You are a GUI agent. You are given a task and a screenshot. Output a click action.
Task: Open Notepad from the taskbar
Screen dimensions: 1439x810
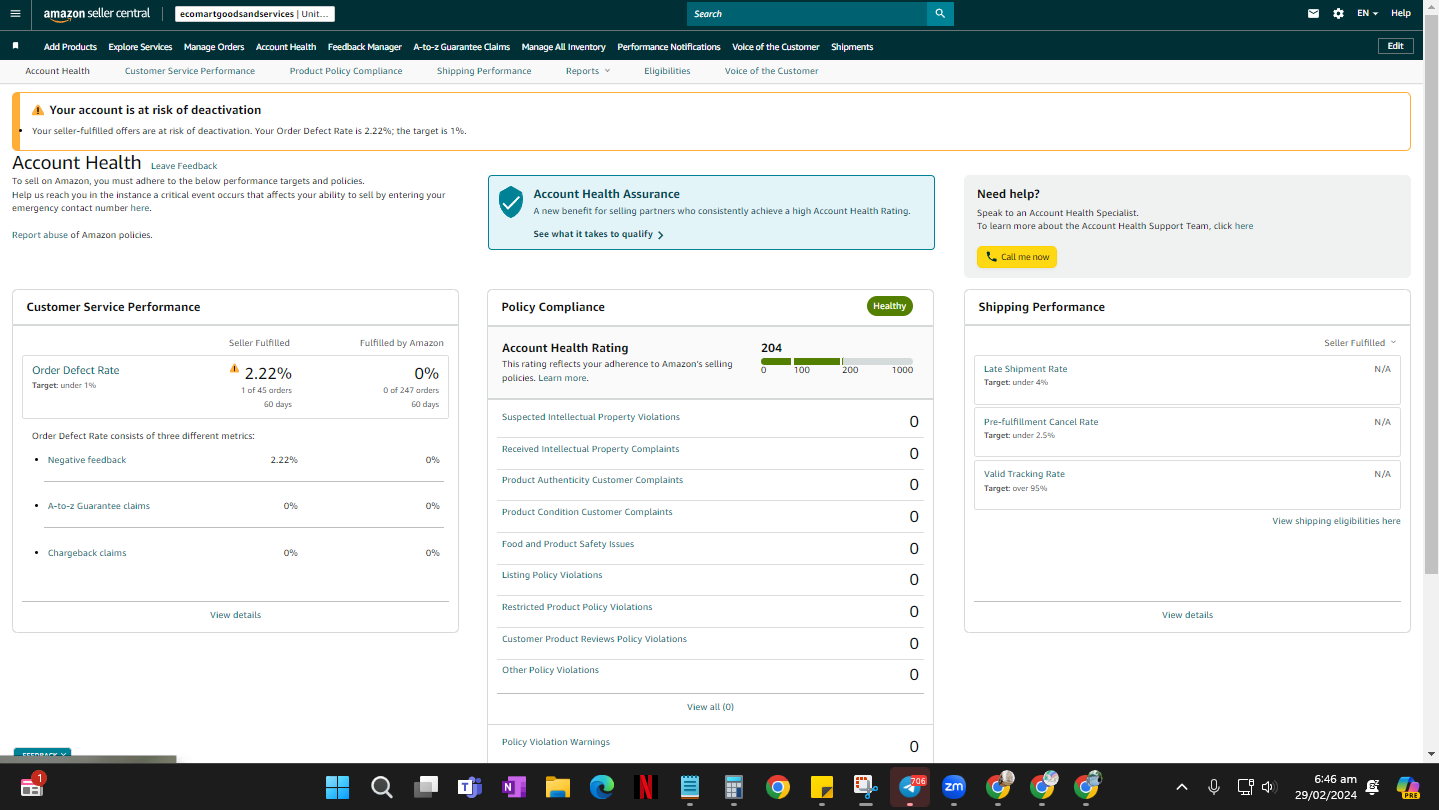[x=689, y=787]
